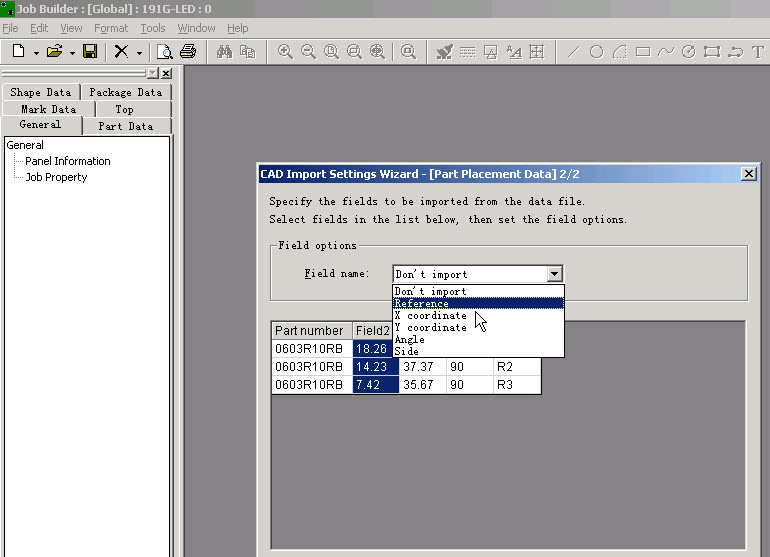Click the zoom-all crosshair magnifier icon
This screenshot has height=557, width=770.
click(x=377, y=51)
